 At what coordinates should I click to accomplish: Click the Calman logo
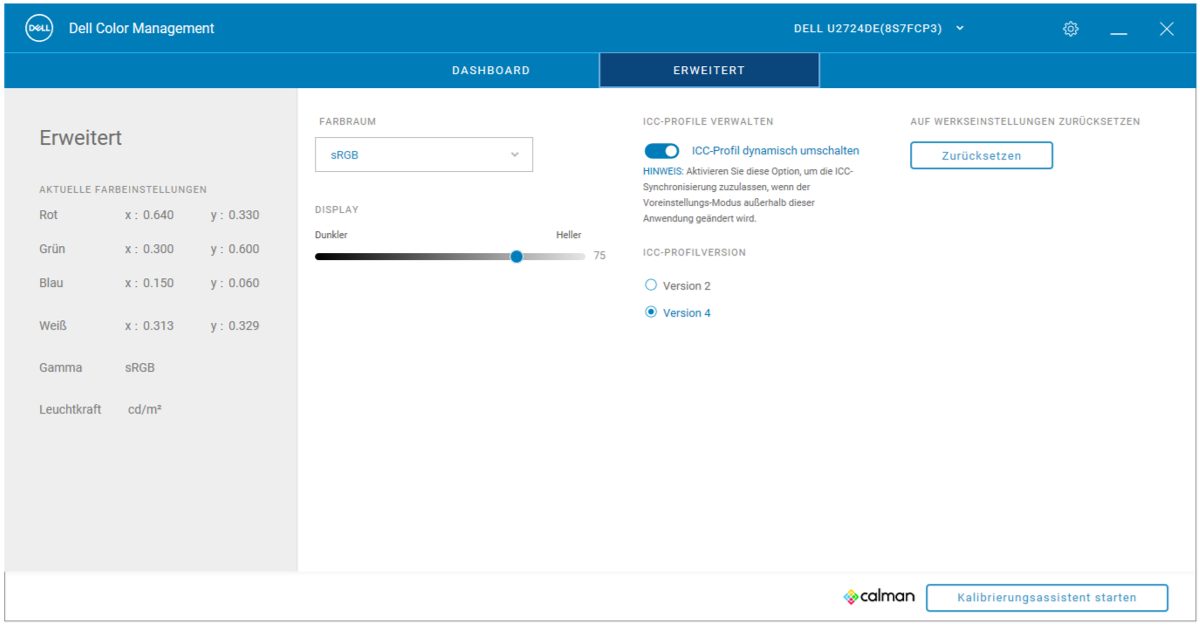click(x=879, y=597)
